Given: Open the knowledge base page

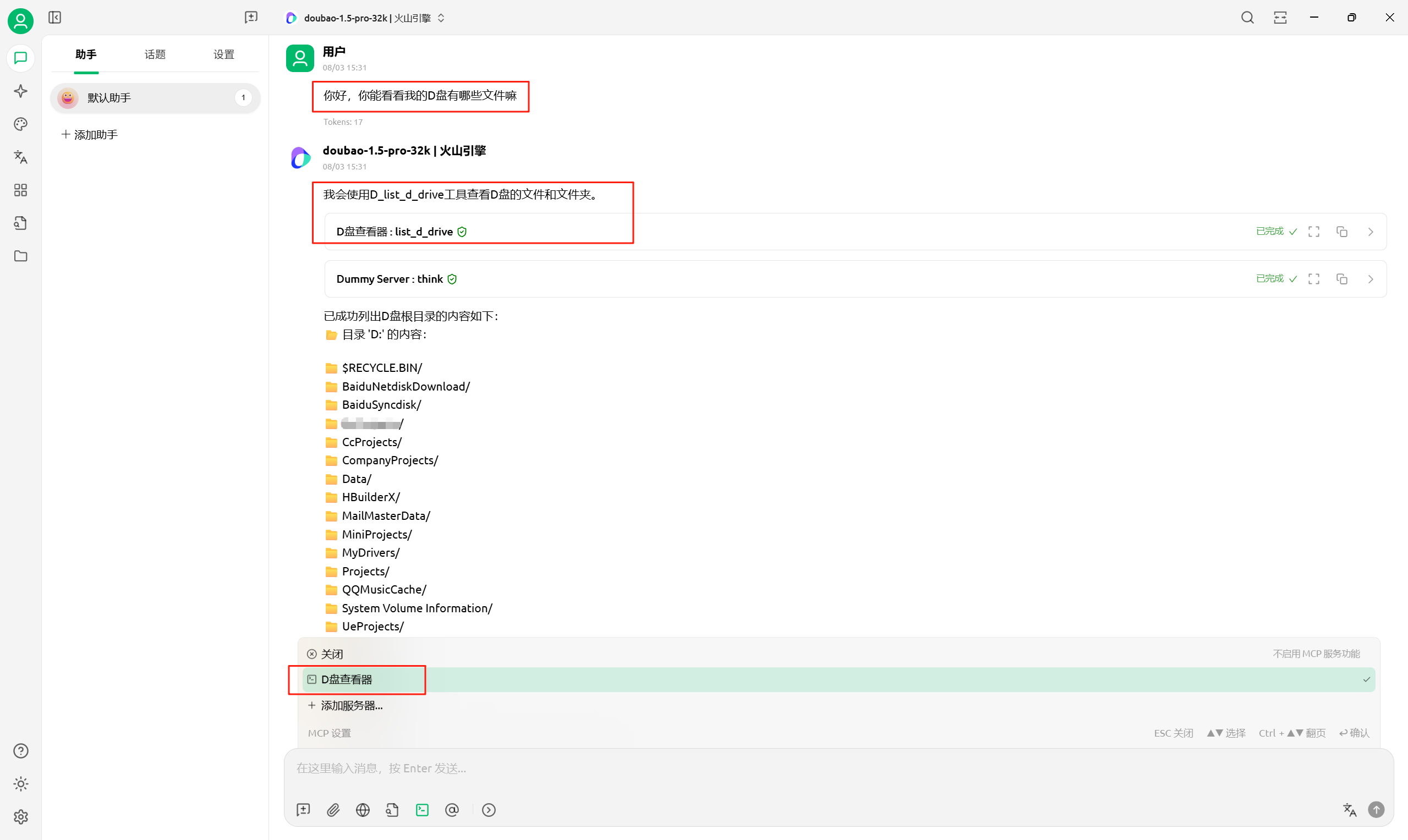Looking at the screenshot, I should pyautogui.click(x=20, y=223).
